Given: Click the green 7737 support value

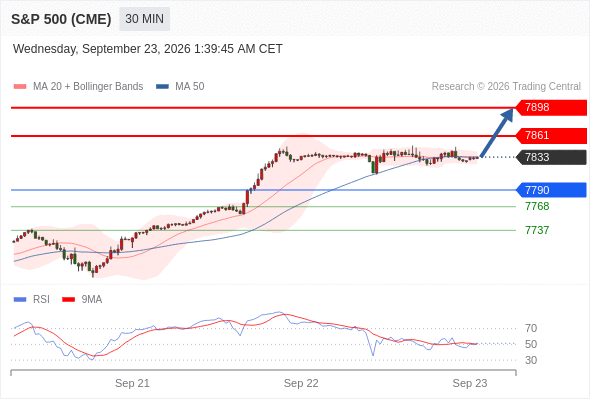Looking at the screenshot, I should 537,230.
